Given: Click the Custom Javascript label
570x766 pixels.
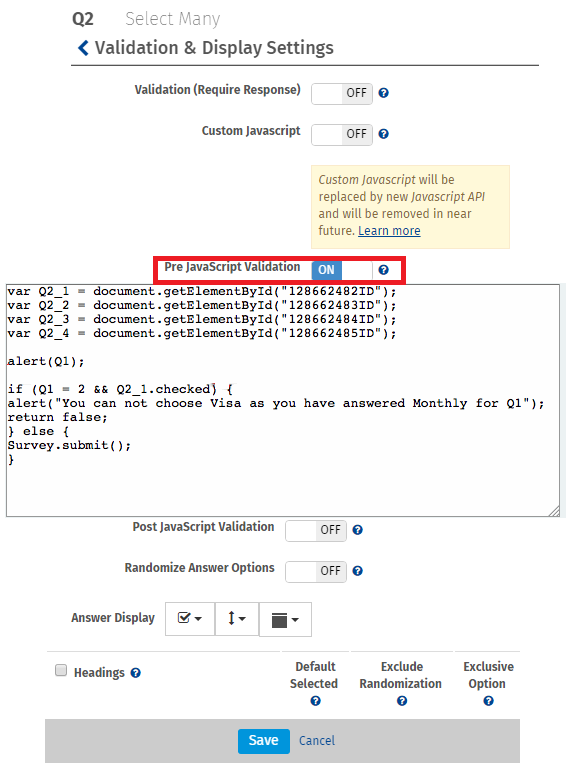Looking at the screenshot, I should 251,131.
